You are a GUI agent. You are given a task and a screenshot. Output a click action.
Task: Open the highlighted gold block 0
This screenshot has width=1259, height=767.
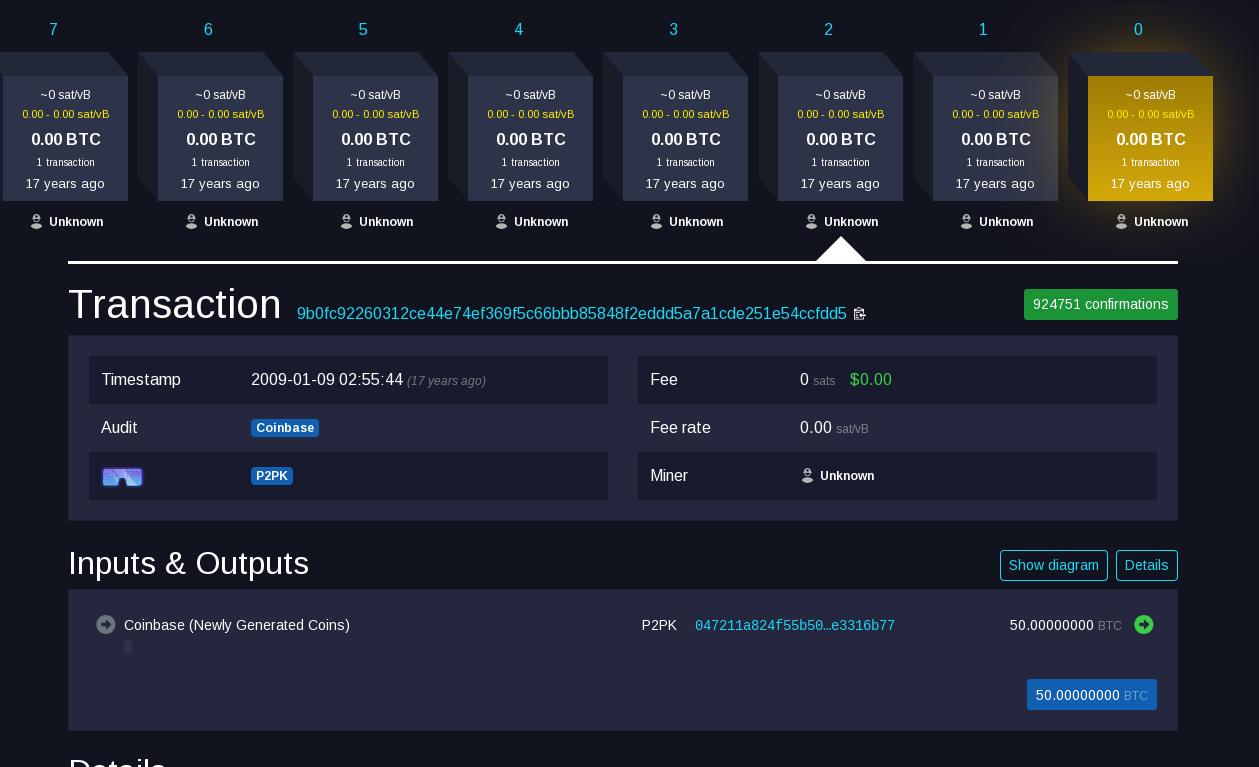click(1150, 138)
